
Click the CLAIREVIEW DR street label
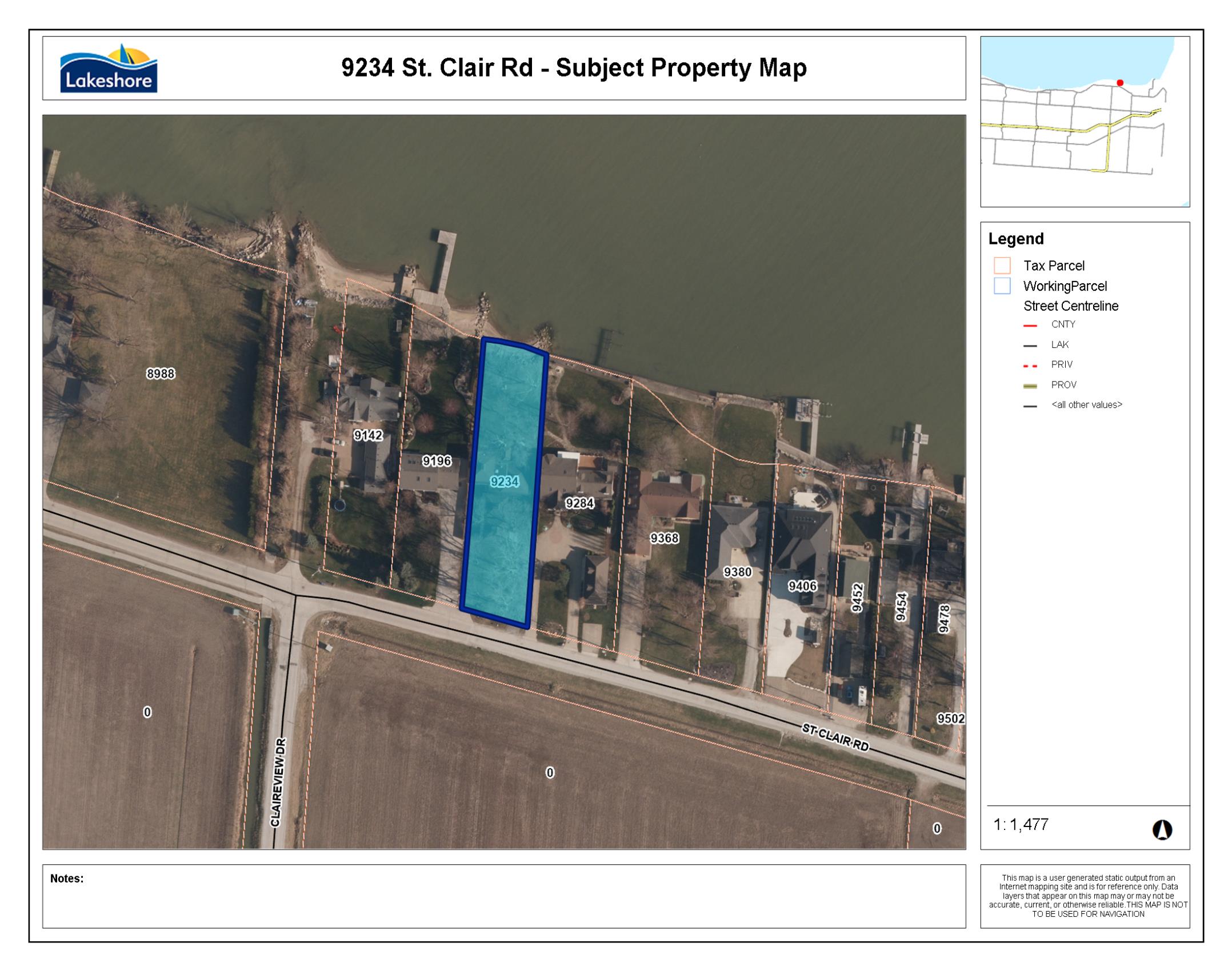point(277,782)
